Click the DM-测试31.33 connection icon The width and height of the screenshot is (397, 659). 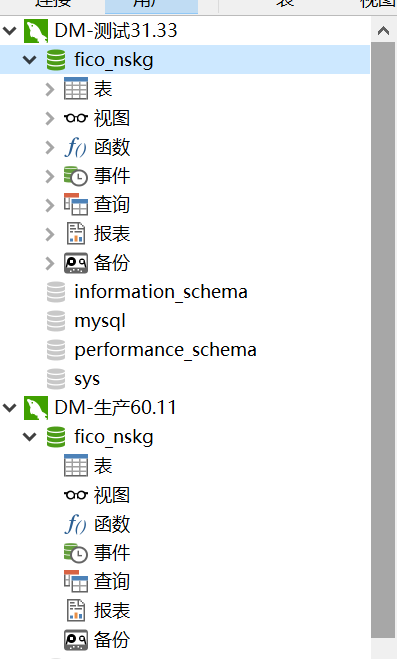click(x=36, y=31)
